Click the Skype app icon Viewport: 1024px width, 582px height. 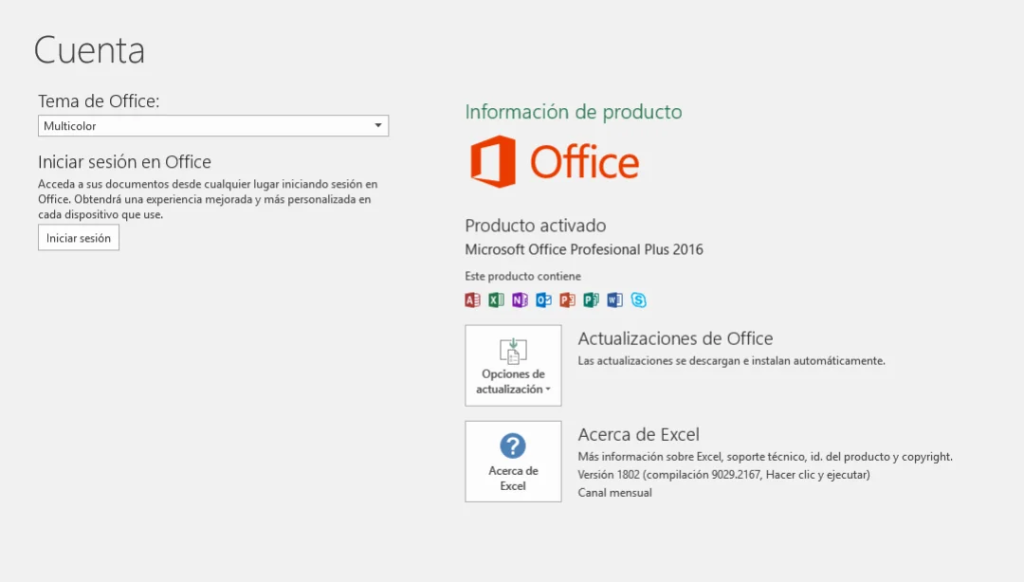click(639, 300)
